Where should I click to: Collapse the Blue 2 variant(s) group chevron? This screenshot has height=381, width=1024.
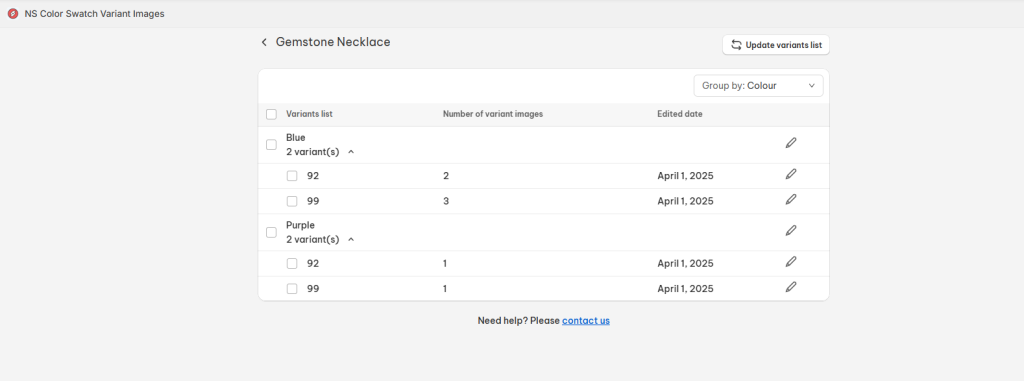click(x=351, y=152)
